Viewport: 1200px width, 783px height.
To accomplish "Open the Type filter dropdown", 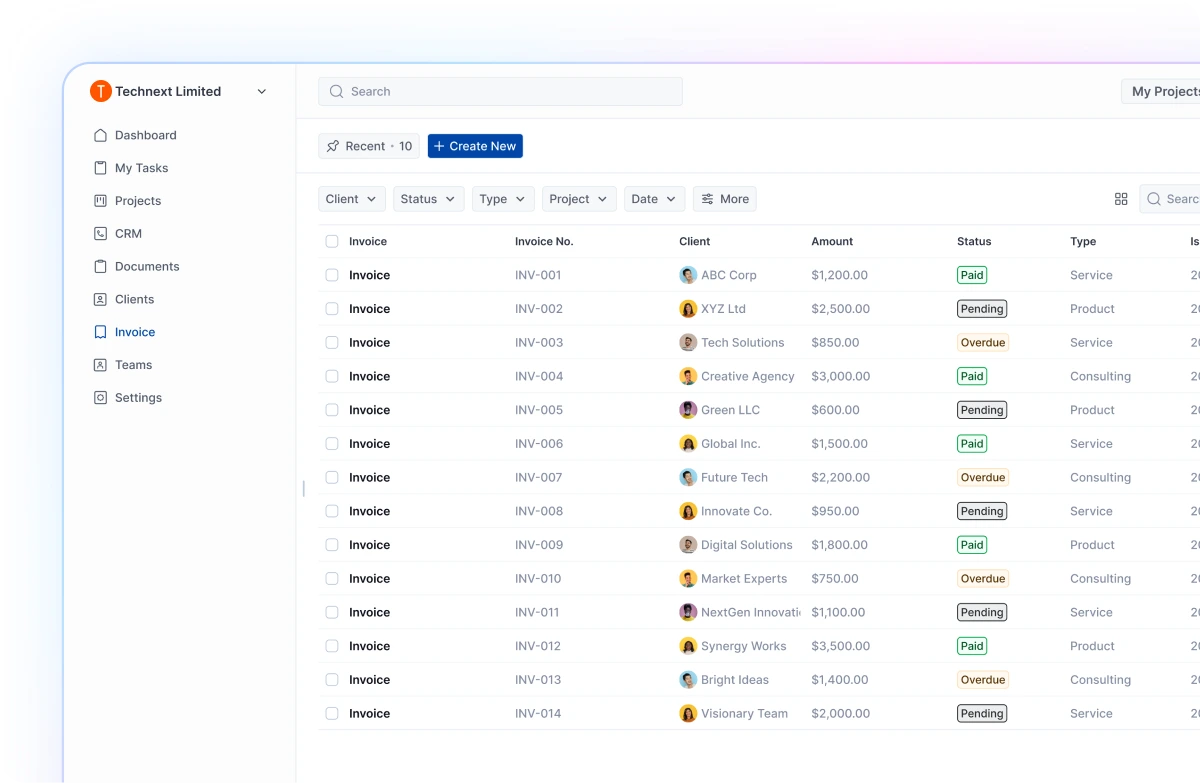I will click(503, 199).
